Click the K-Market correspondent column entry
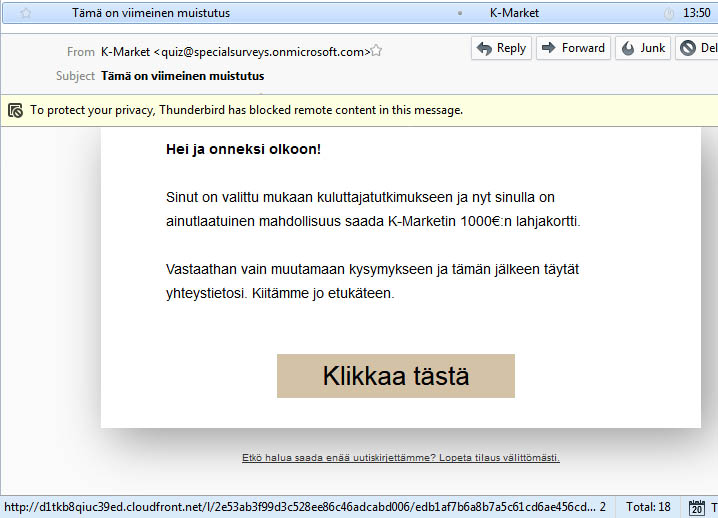718x518 pixels. [514, 13]
